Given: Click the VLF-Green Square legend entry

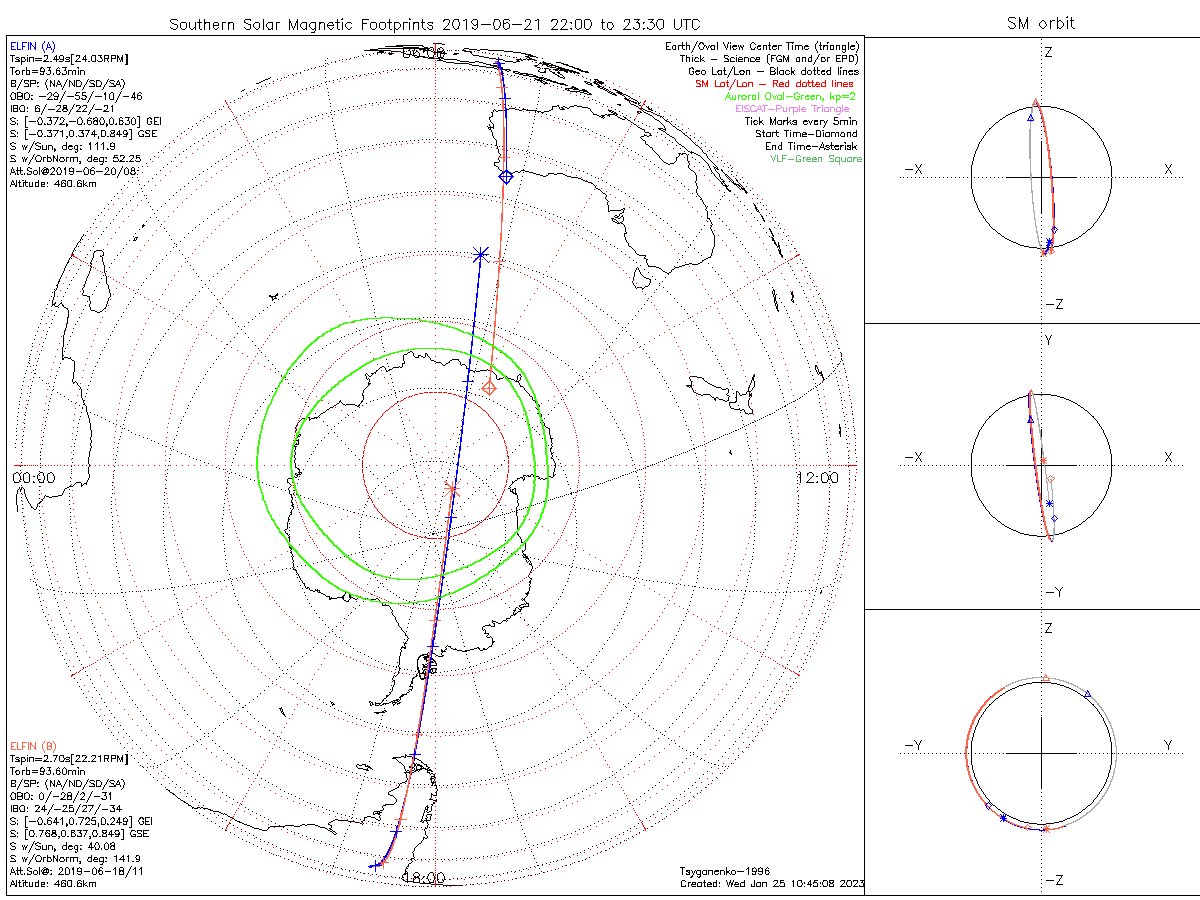Looking at the screenshot, I should (815, 159).
